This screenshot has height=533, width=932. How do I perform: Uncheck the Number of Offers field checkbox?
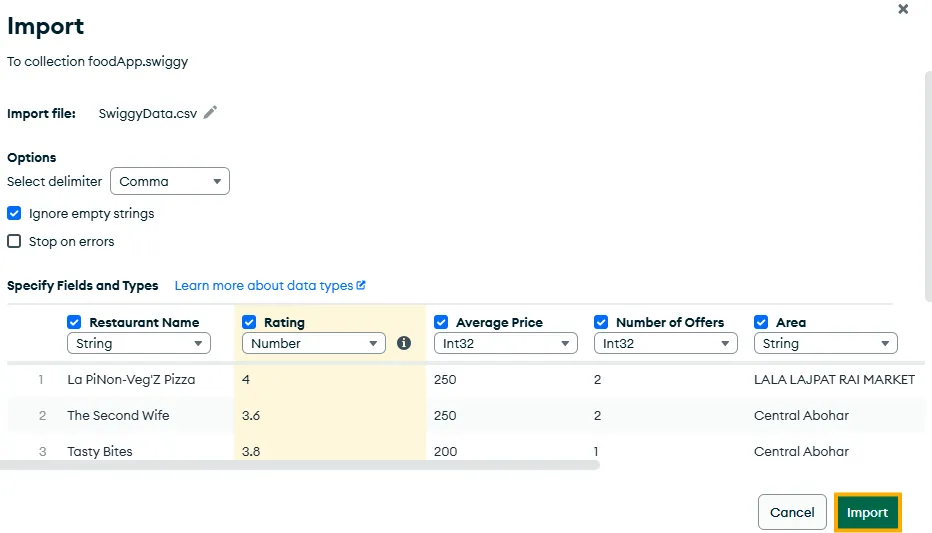tap(601, 322)
